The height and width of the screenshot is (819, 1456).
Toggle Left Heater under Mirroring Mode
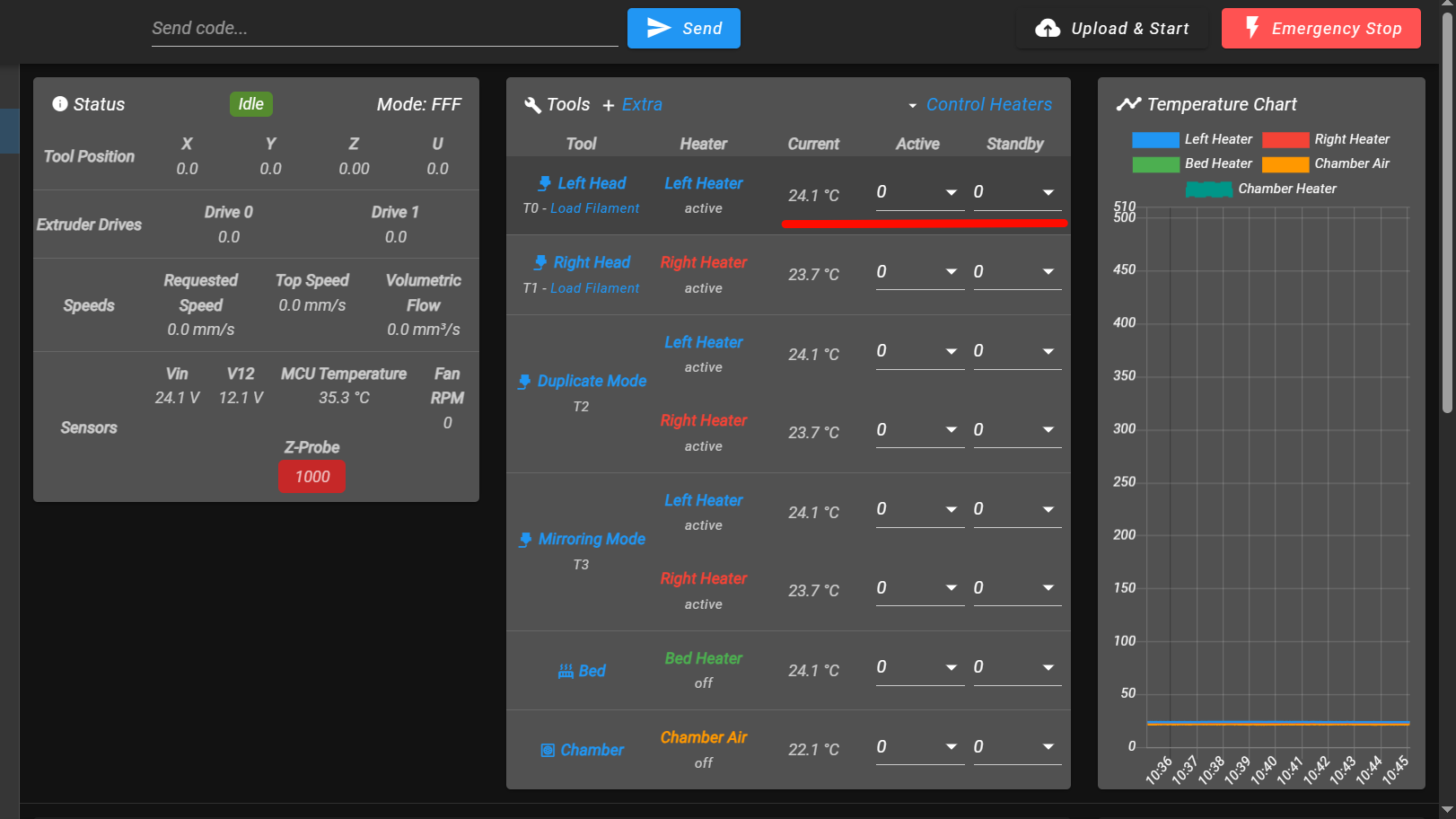(704, 500)
